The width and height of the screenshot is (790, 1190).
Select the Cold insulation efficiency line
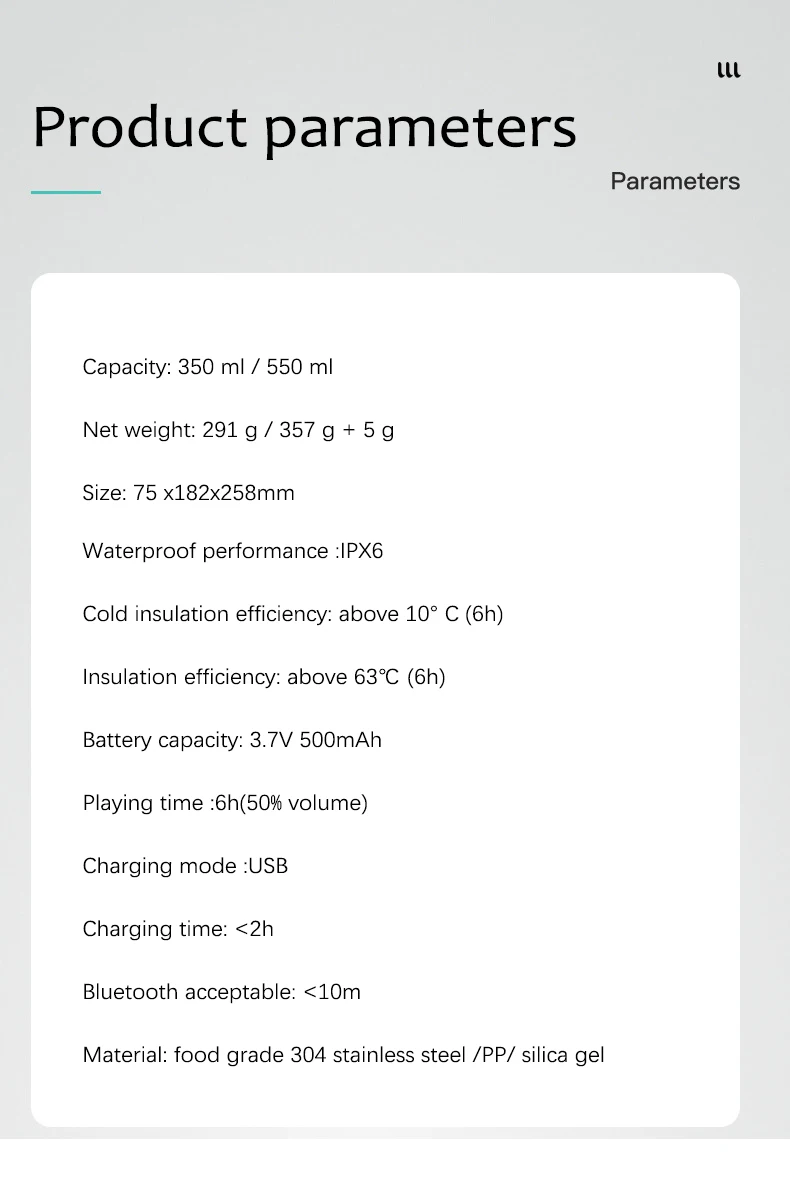point(293,614)
